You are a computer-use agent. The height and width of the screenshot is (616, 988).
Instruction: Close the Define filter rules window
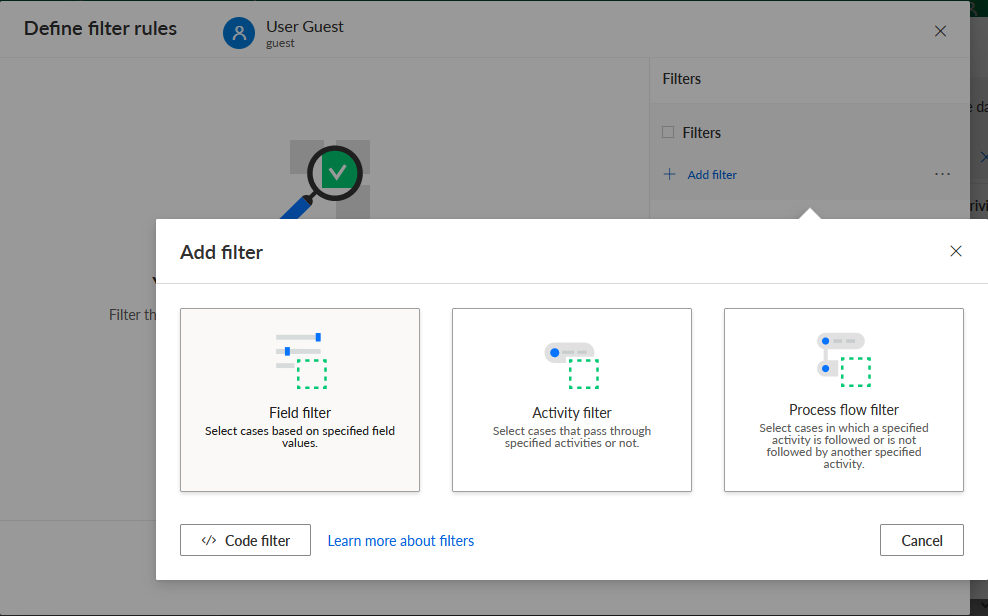coord(940,31)
